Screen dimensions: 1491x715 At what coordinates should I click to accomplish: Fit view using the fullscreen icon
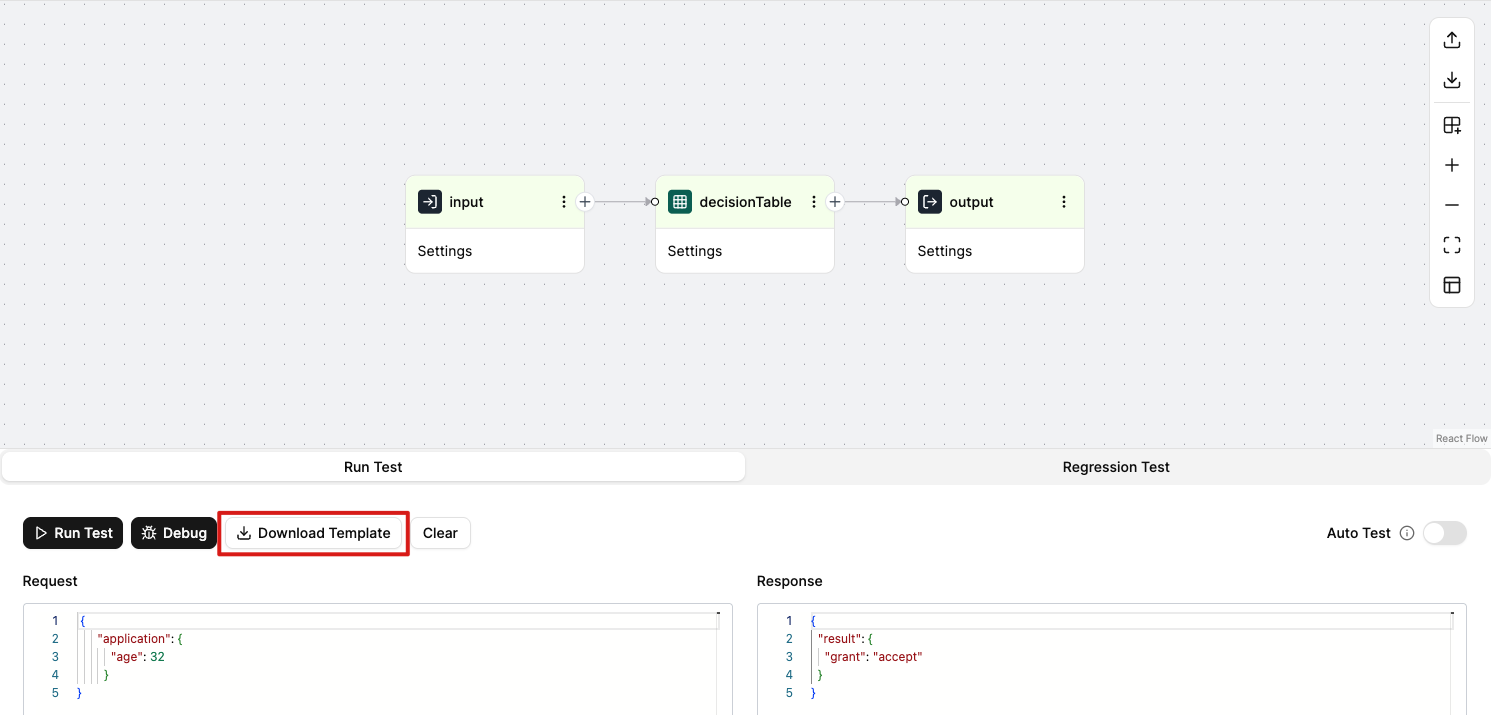coord(1452,245)
